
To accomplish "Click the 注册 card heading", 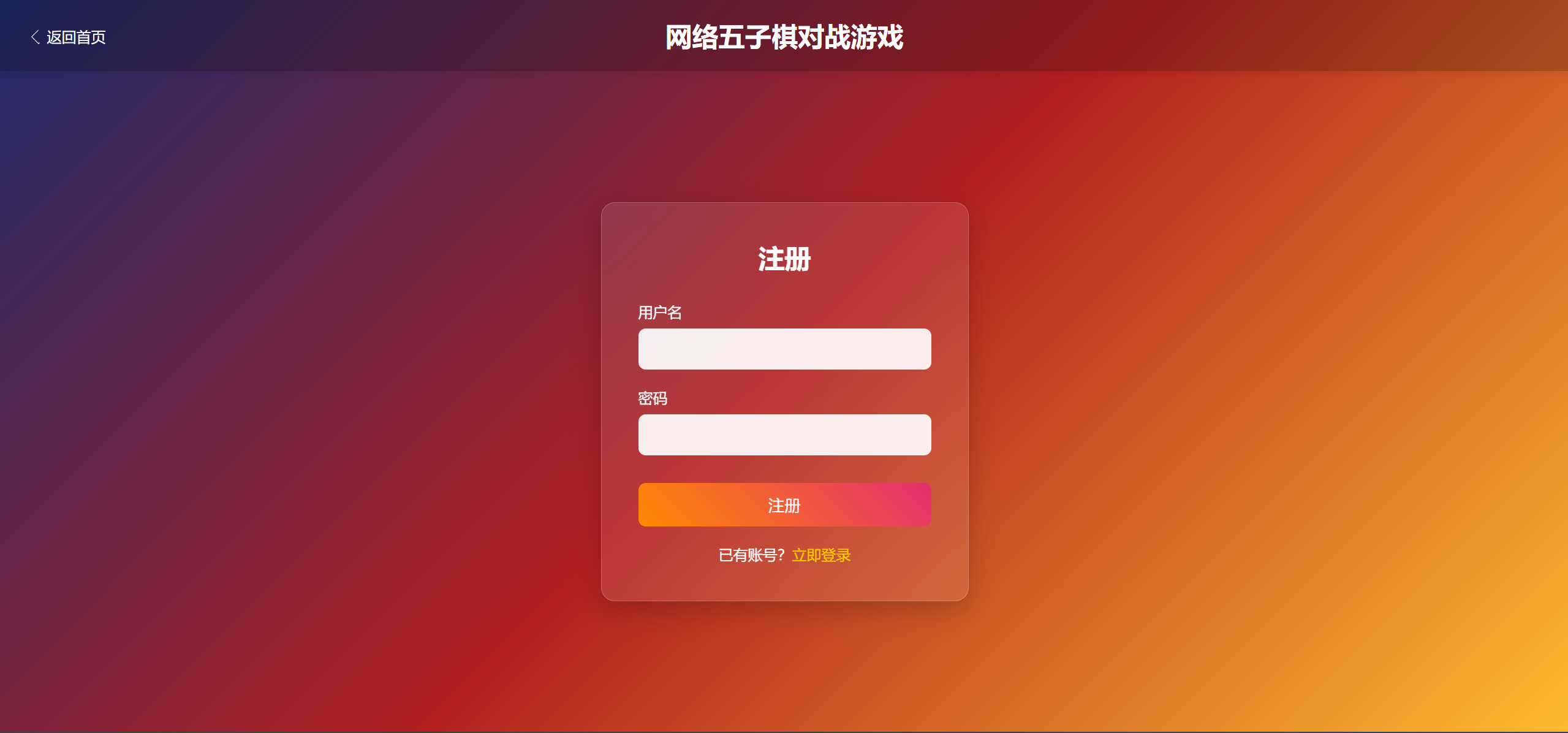I will coord(784,259).
